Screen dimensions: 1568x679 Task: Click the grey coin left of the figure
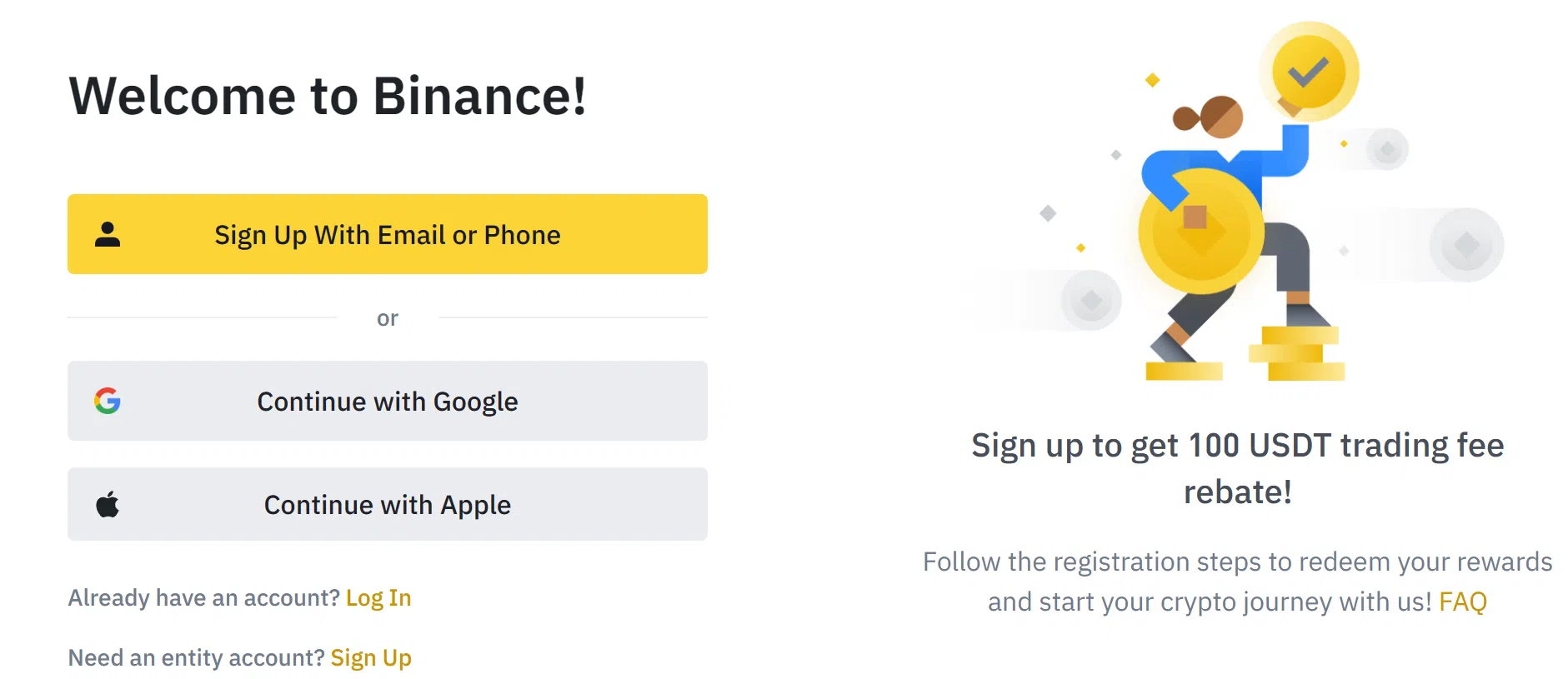coord(1091,300)
